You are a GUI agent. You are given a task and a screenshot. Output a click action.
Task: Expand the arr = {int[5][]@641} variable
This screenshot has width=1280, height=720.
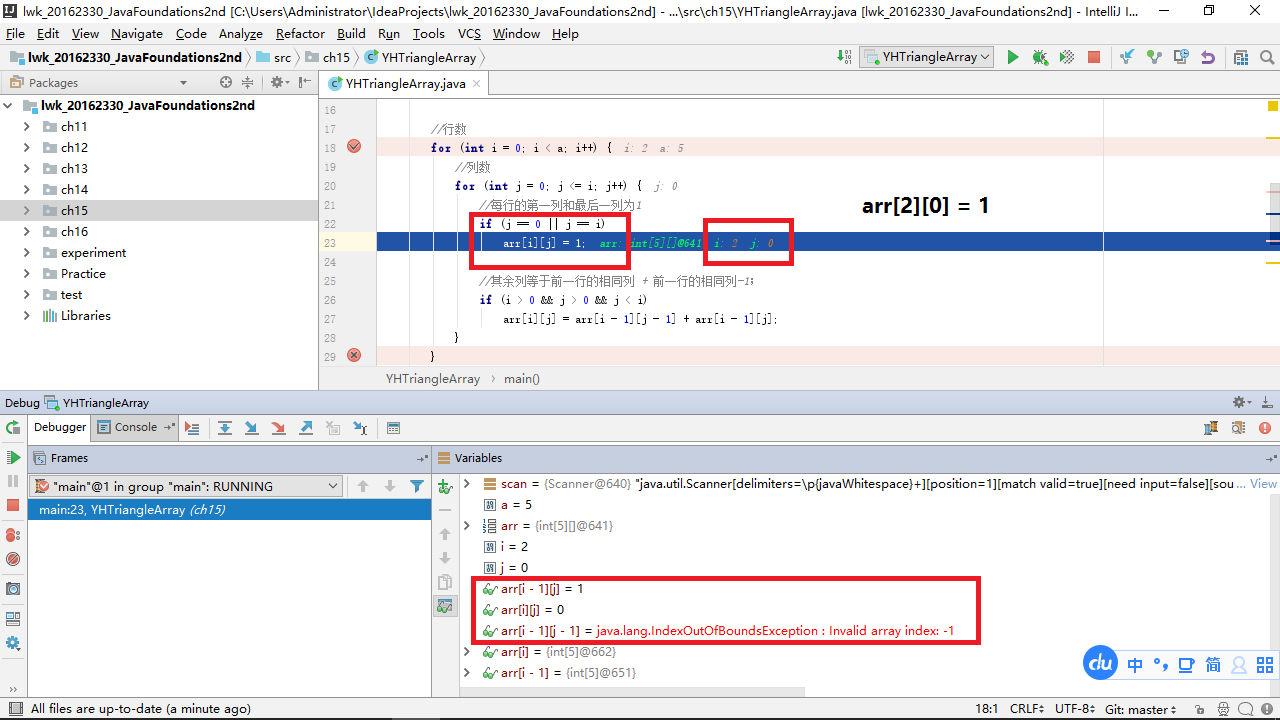466,525
